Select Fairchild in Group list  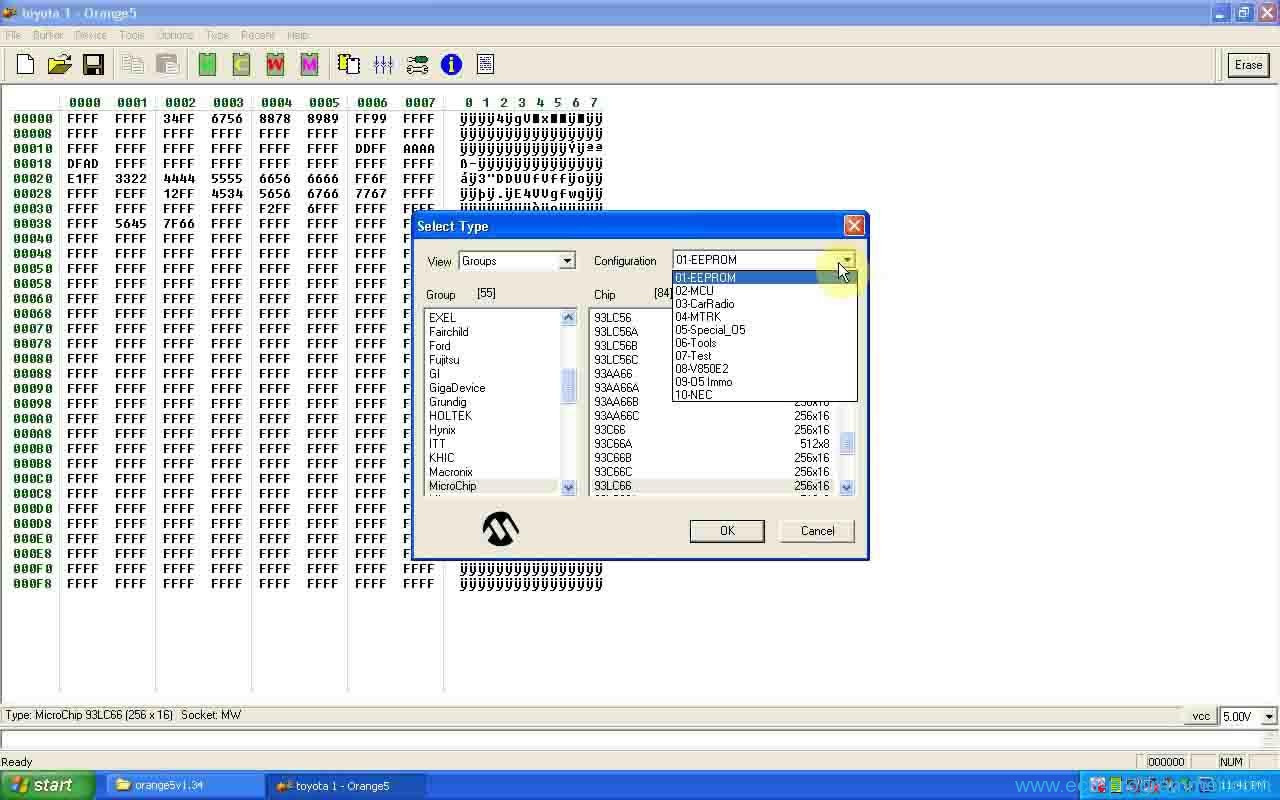click(492, 332)
